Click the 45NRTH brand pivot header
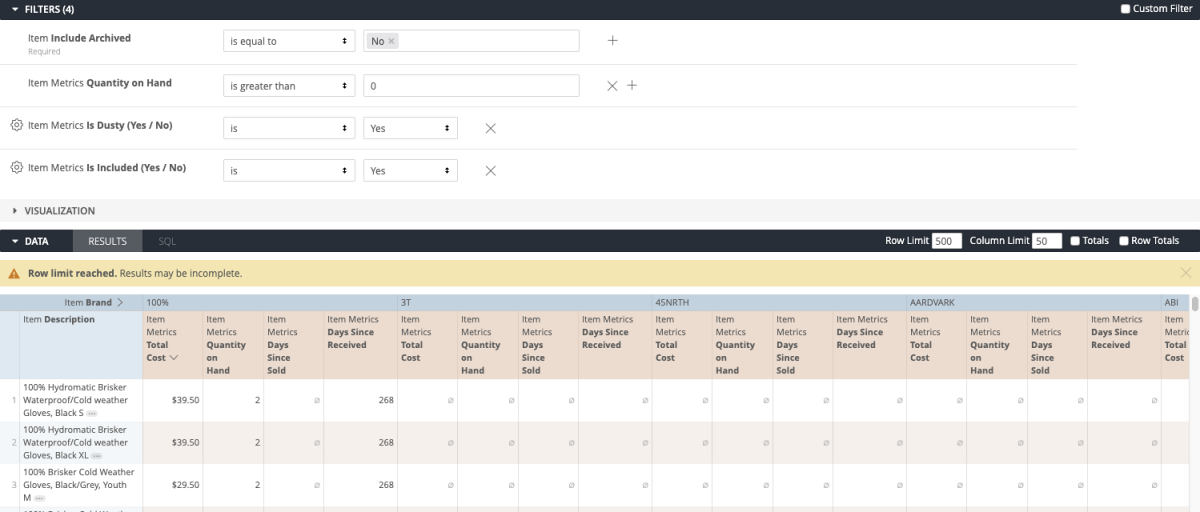Image resolution: width=1200 pixels, height=512 pixels. coord(779,302)
